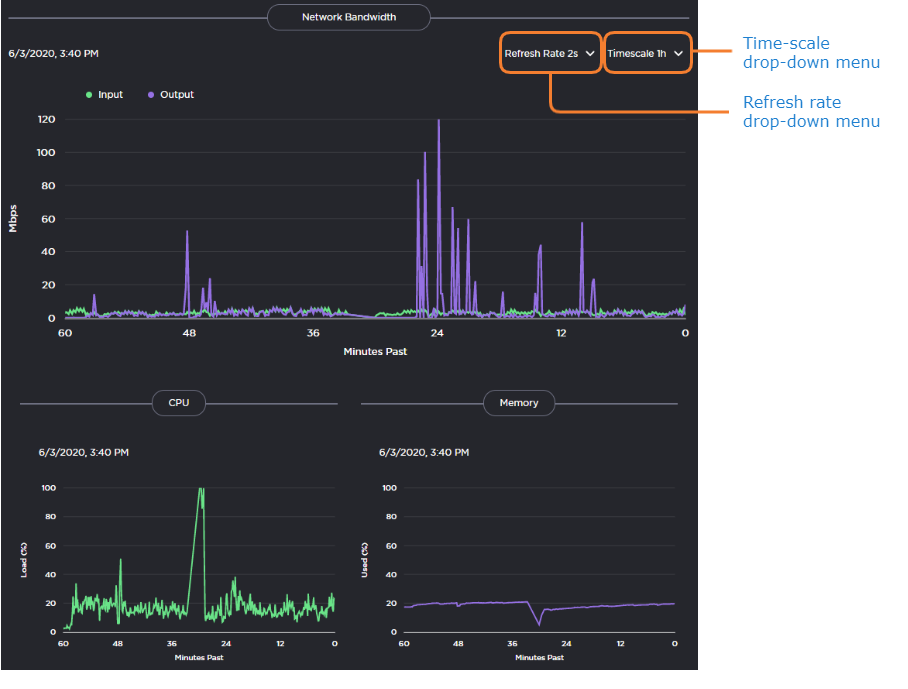The image size is (908, 689).
Task: Click the Load (%) axis label
Action: (24, 560)
